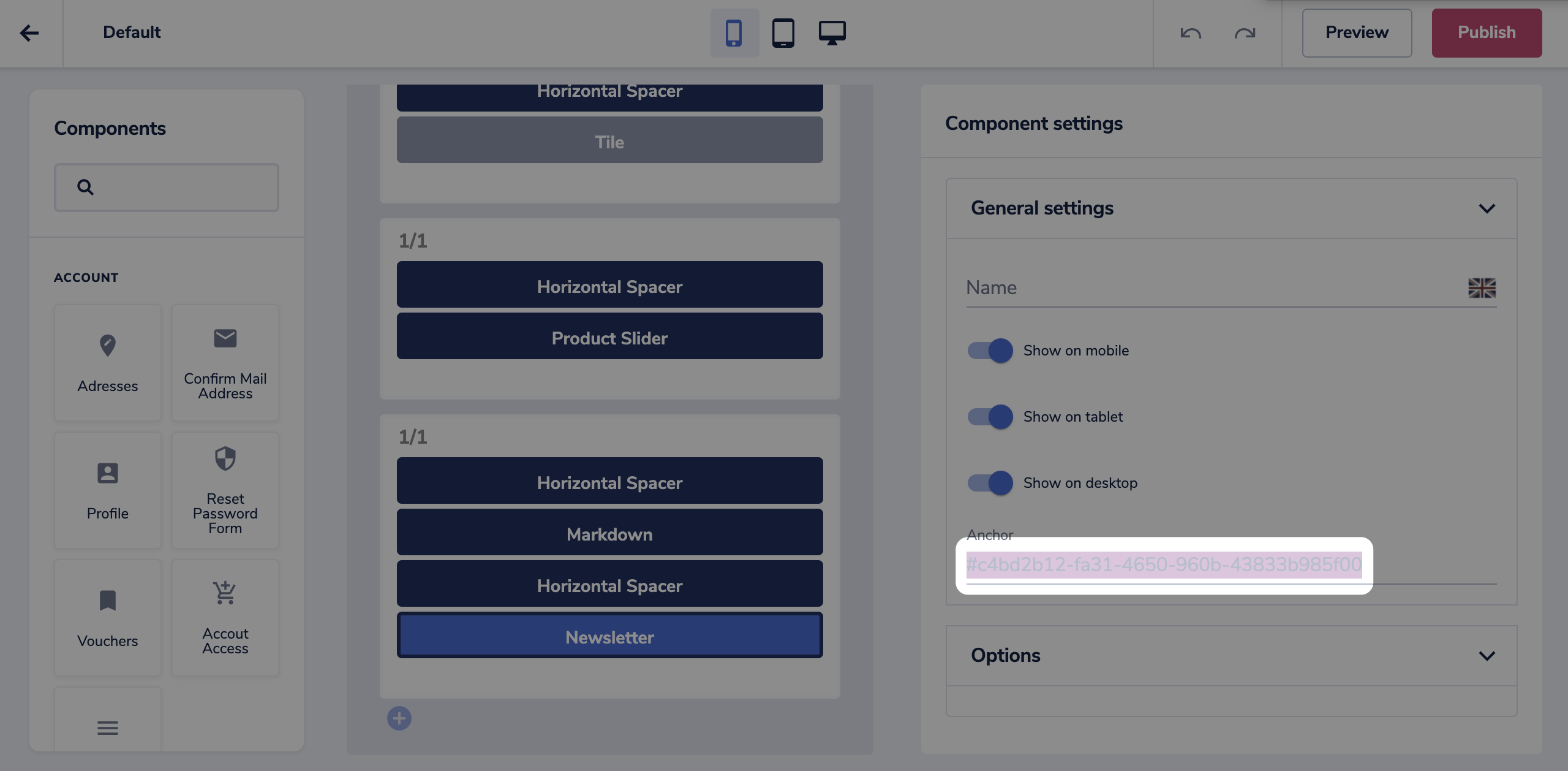The height and width of the screenshot is (771, 1568).
Task: Expand the Options section
Action: 1487,656
